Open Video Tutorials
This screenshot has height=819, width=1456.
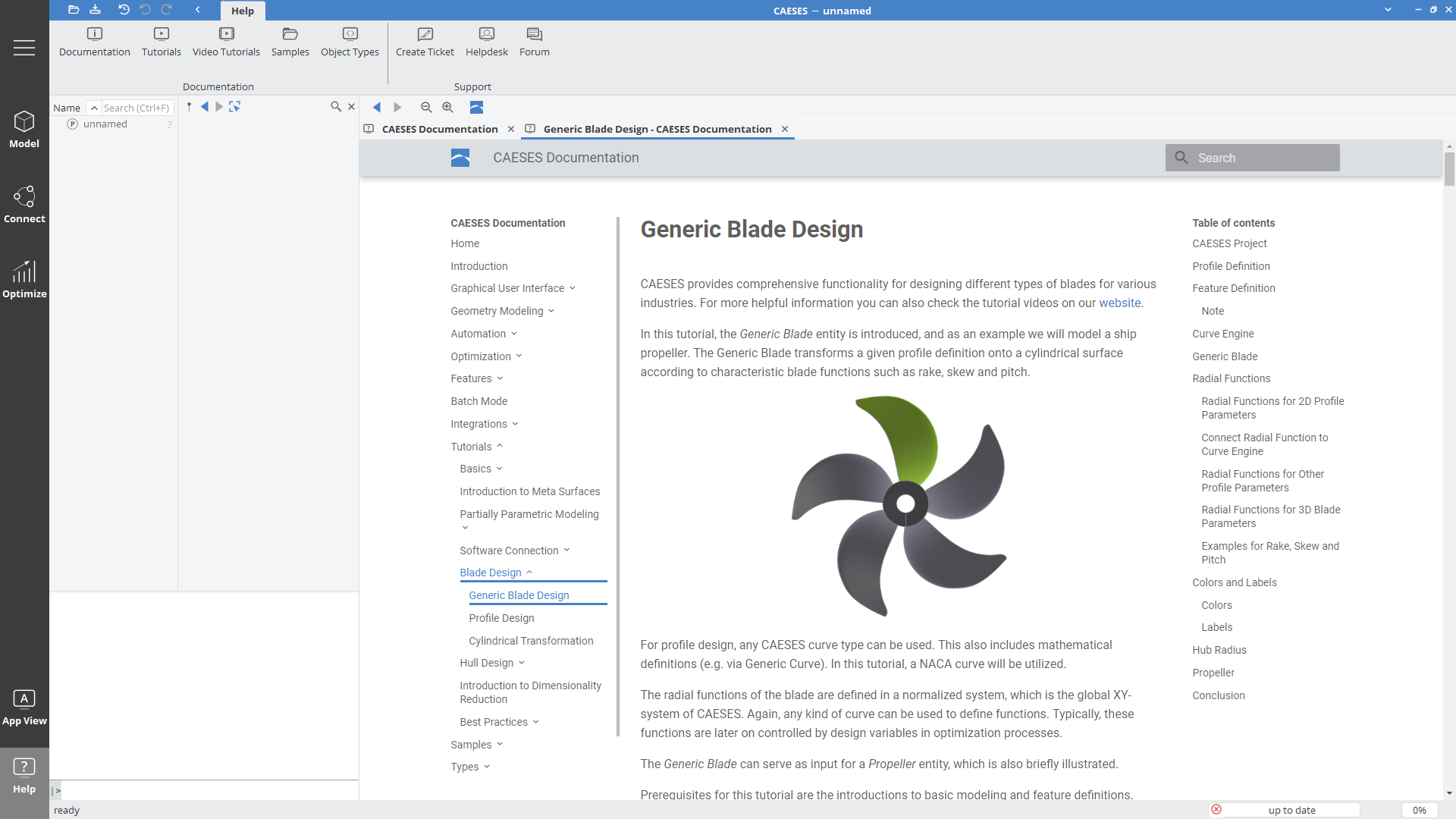[x=226, y=42]
